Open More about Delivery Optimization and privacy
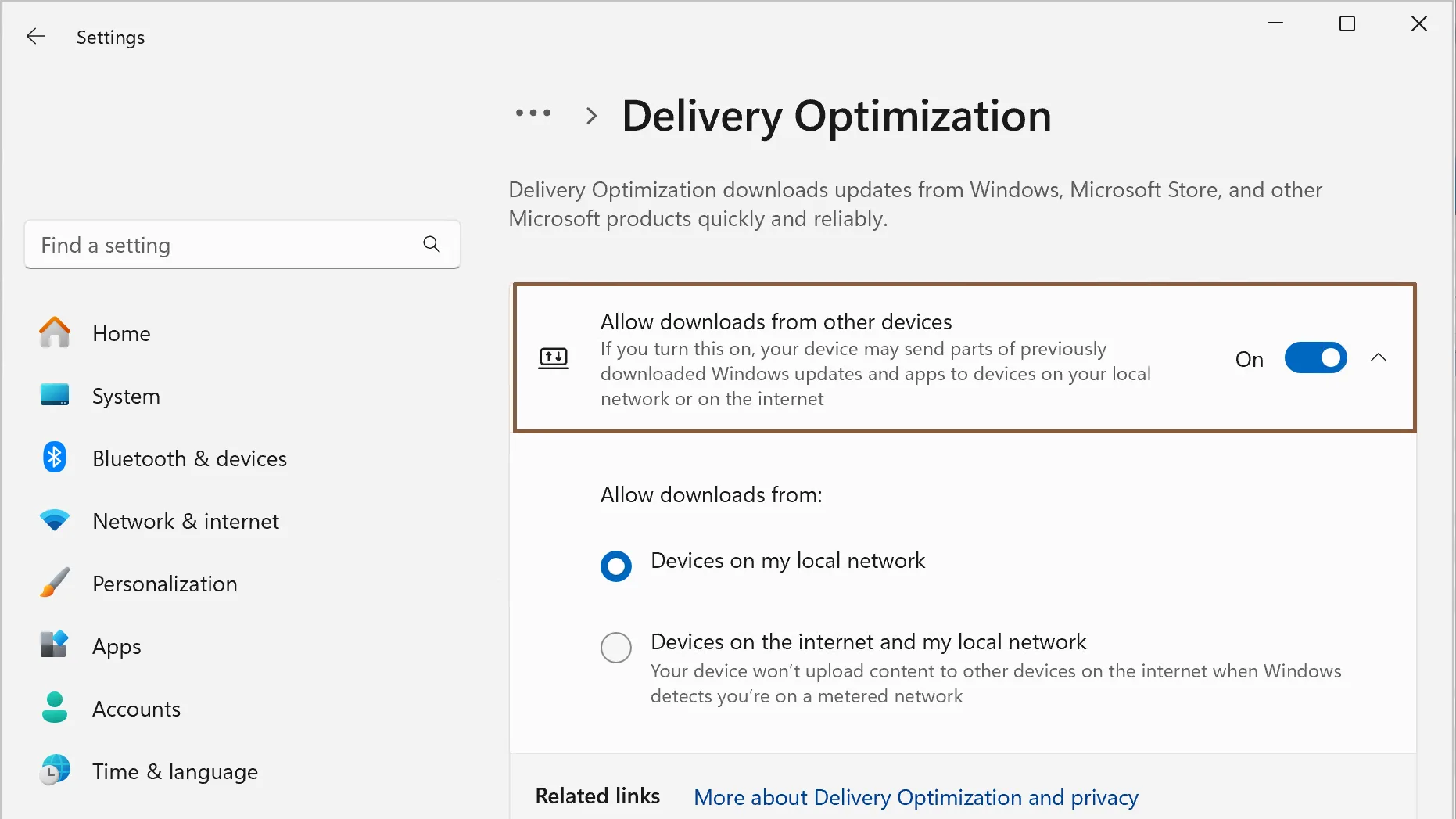The image size is (1456, 819). pyautogui.click(x=916, y=797)
